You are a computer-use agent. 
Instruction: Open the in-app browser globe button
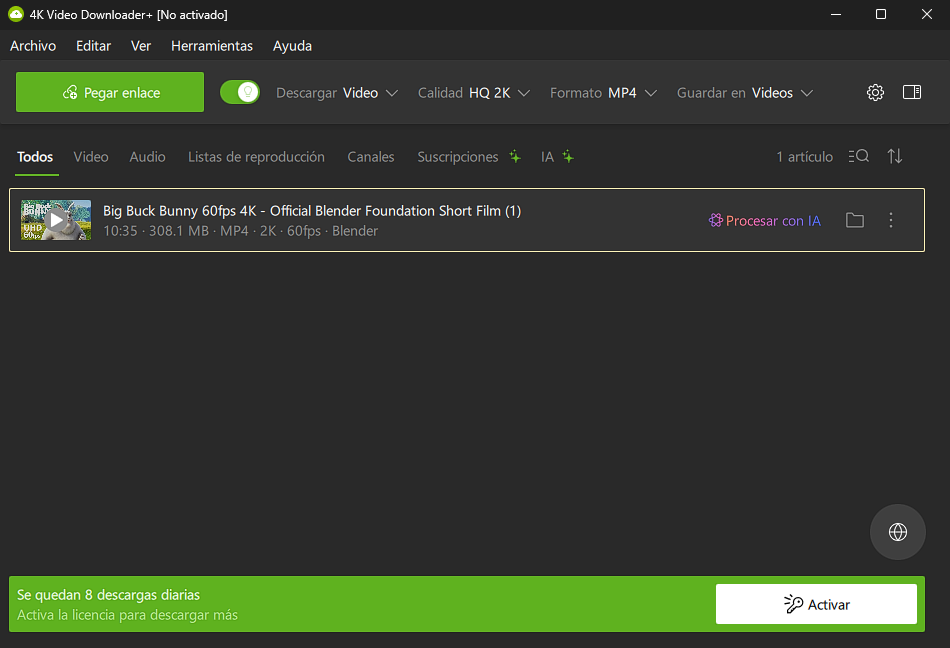(x=897, y=532)
